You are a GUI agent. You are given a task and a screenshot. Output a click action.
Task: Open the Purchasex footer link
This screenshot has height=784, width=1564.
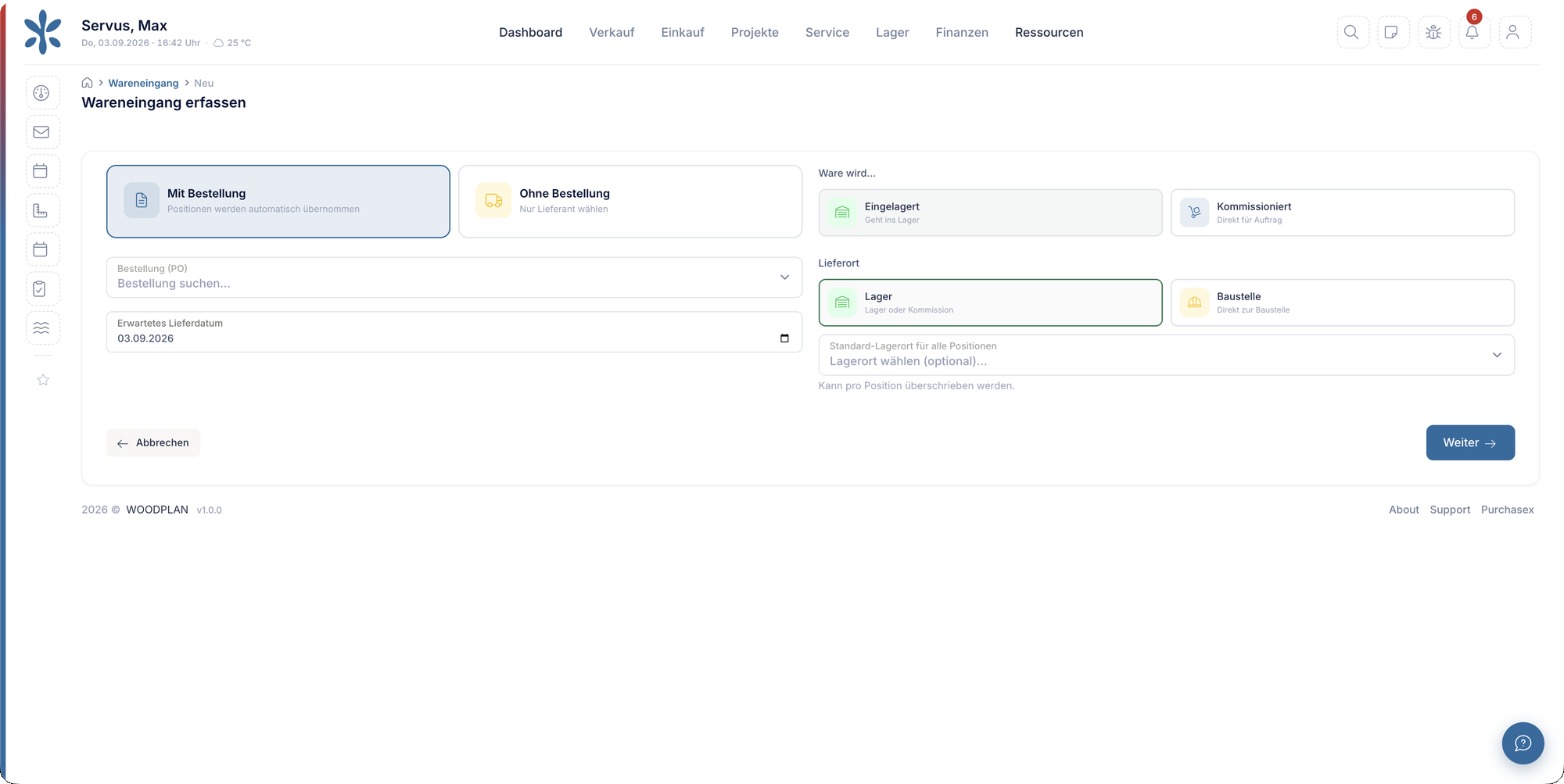pos(1507,510)
